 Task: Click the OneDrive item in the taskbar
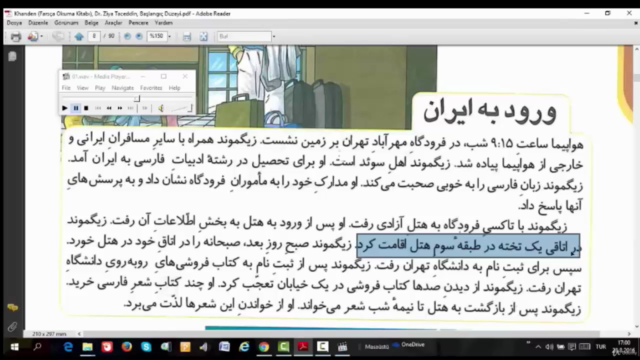(x=409, y=345)
